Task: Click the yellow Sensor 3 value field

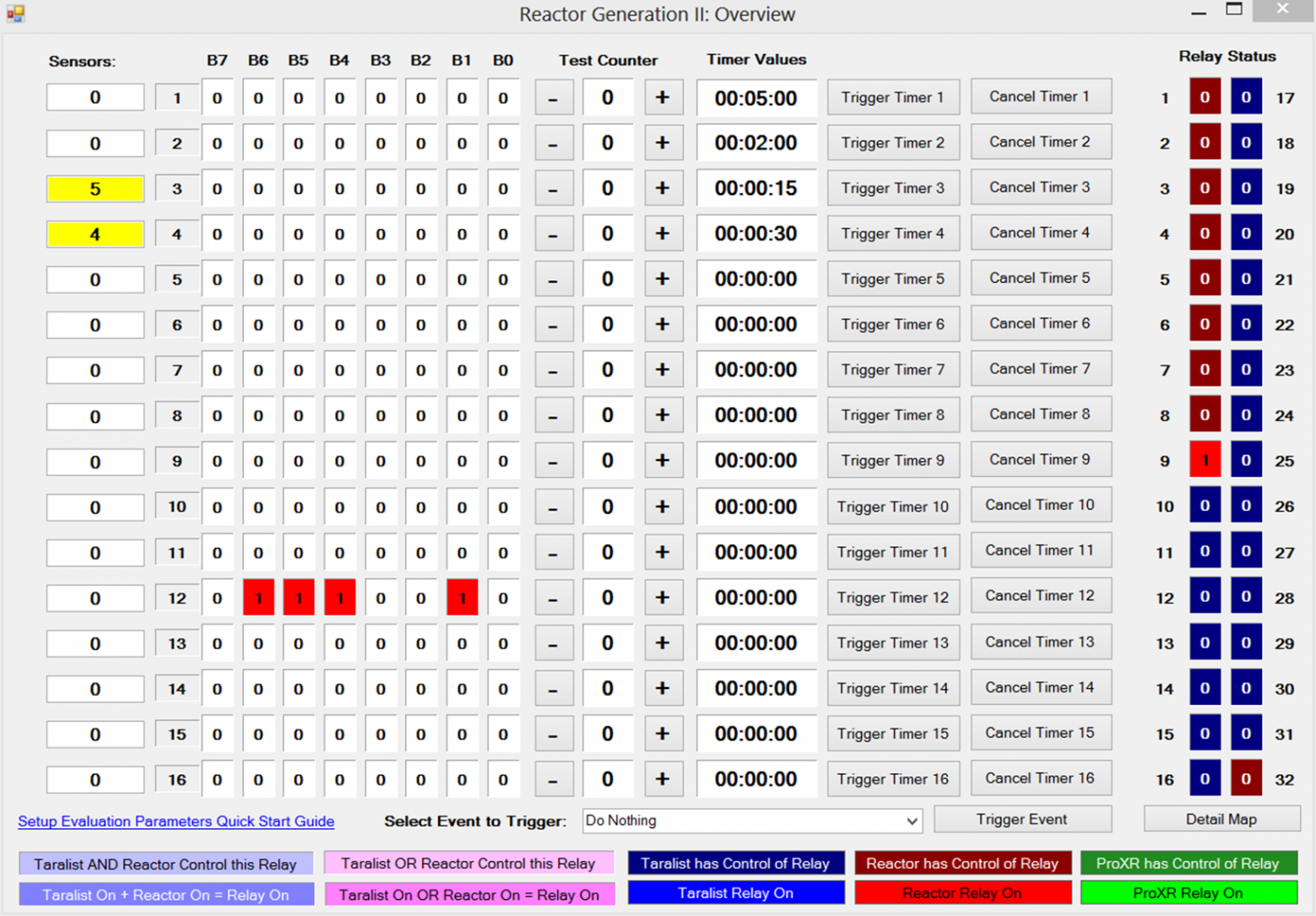Action: (95, 189)
